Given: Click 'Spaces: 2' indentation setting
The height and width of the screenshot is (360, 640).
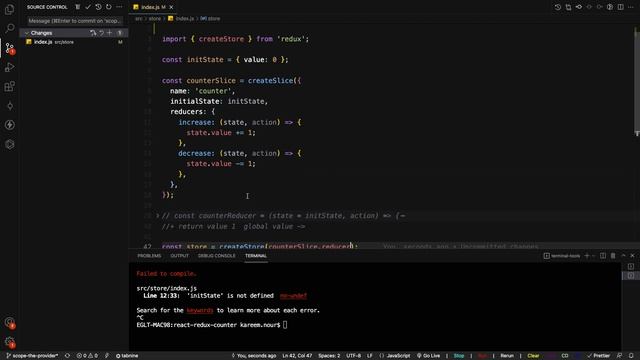Looking at the screenshot, I should pyautogui.click(x=329, y=356).
